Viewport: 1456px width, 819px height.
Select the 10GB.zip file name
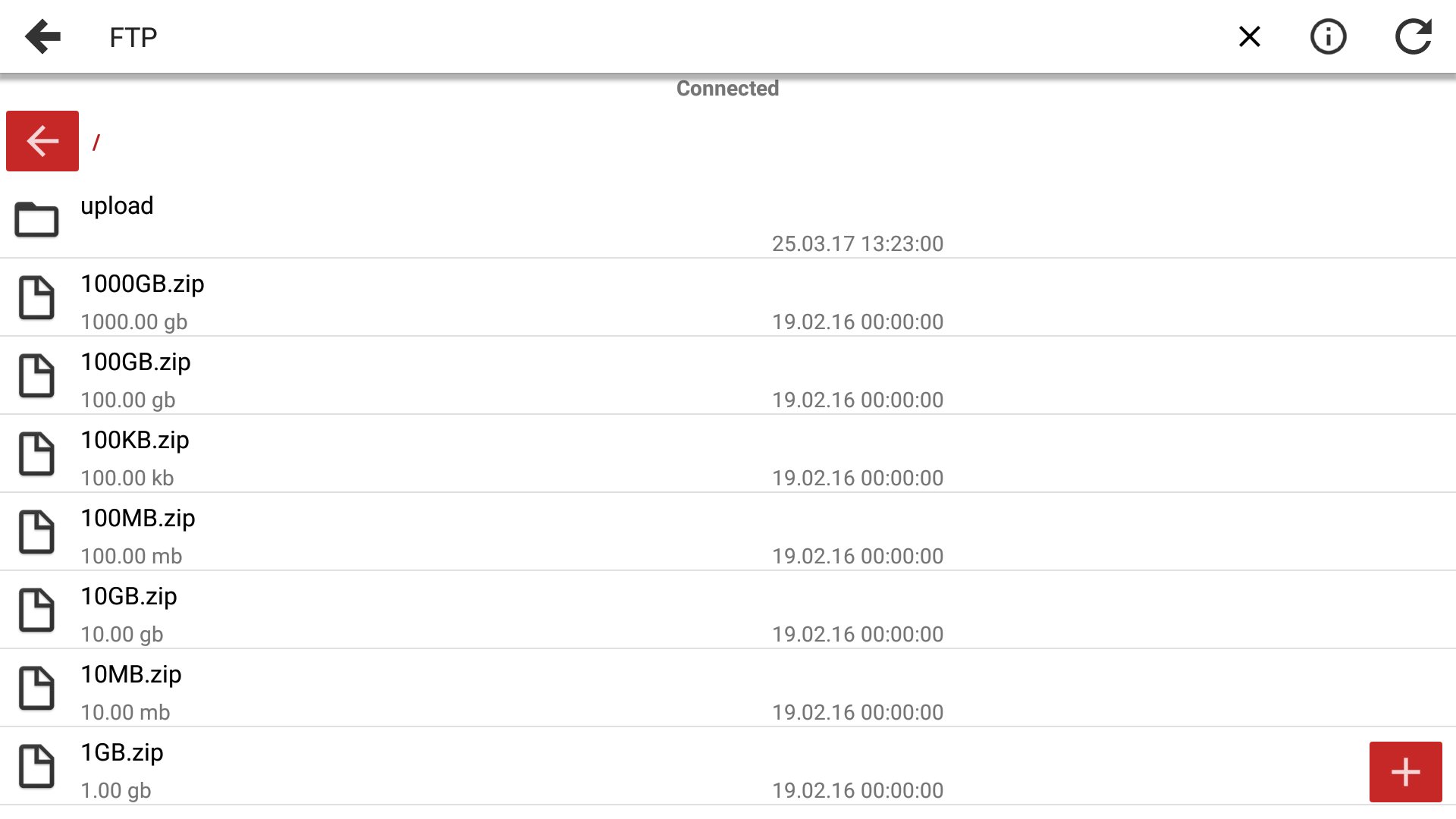click(x=129, y=596)
